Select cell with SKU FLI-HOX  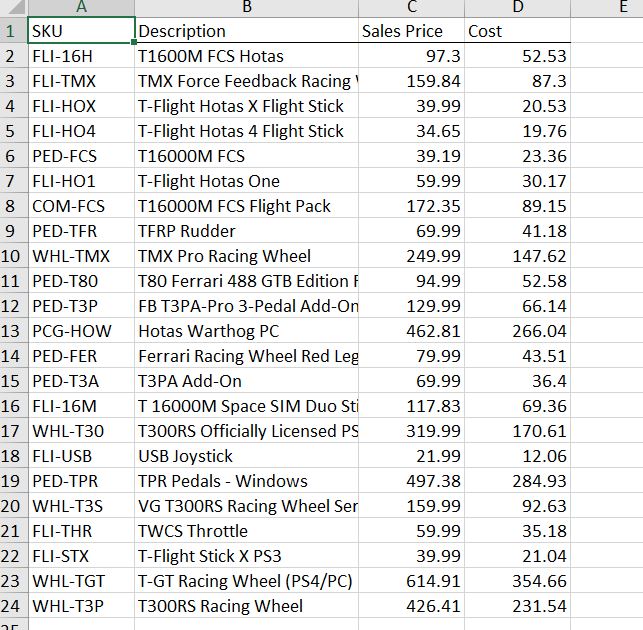pos(81,106)
